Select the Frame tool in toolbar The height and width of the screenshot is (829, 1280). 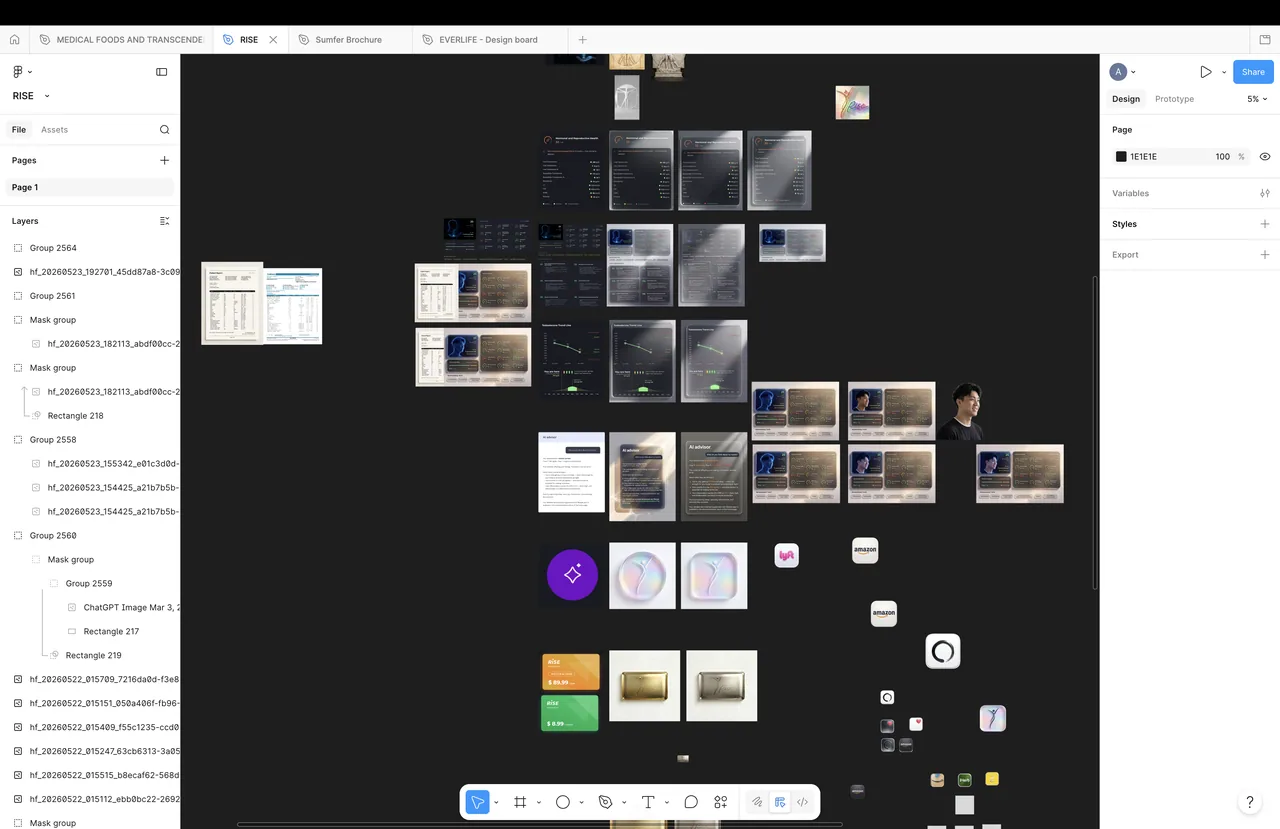pos(520,802)
